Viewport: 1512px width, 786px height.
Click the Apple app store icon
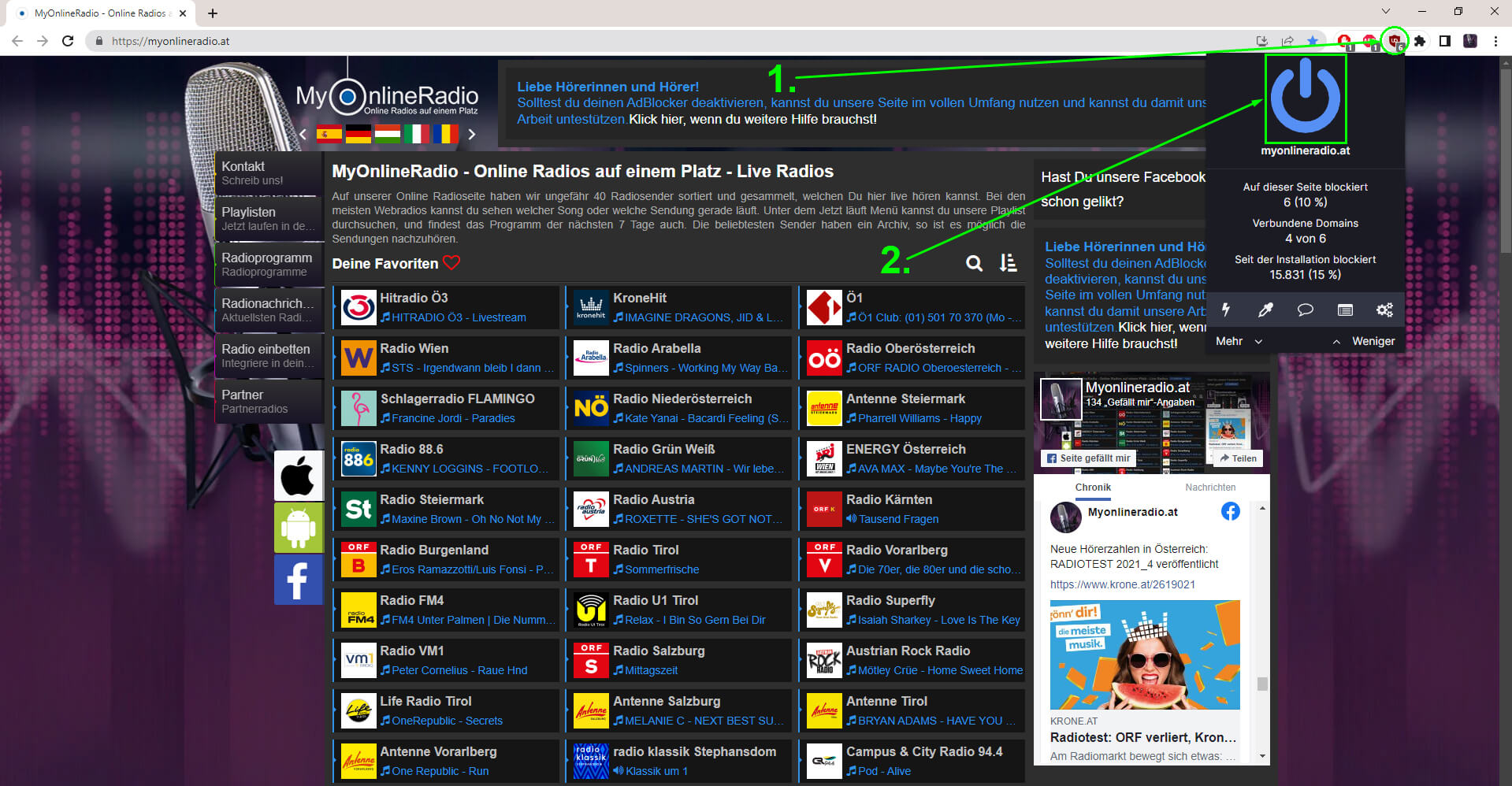[x=299, y=476]
